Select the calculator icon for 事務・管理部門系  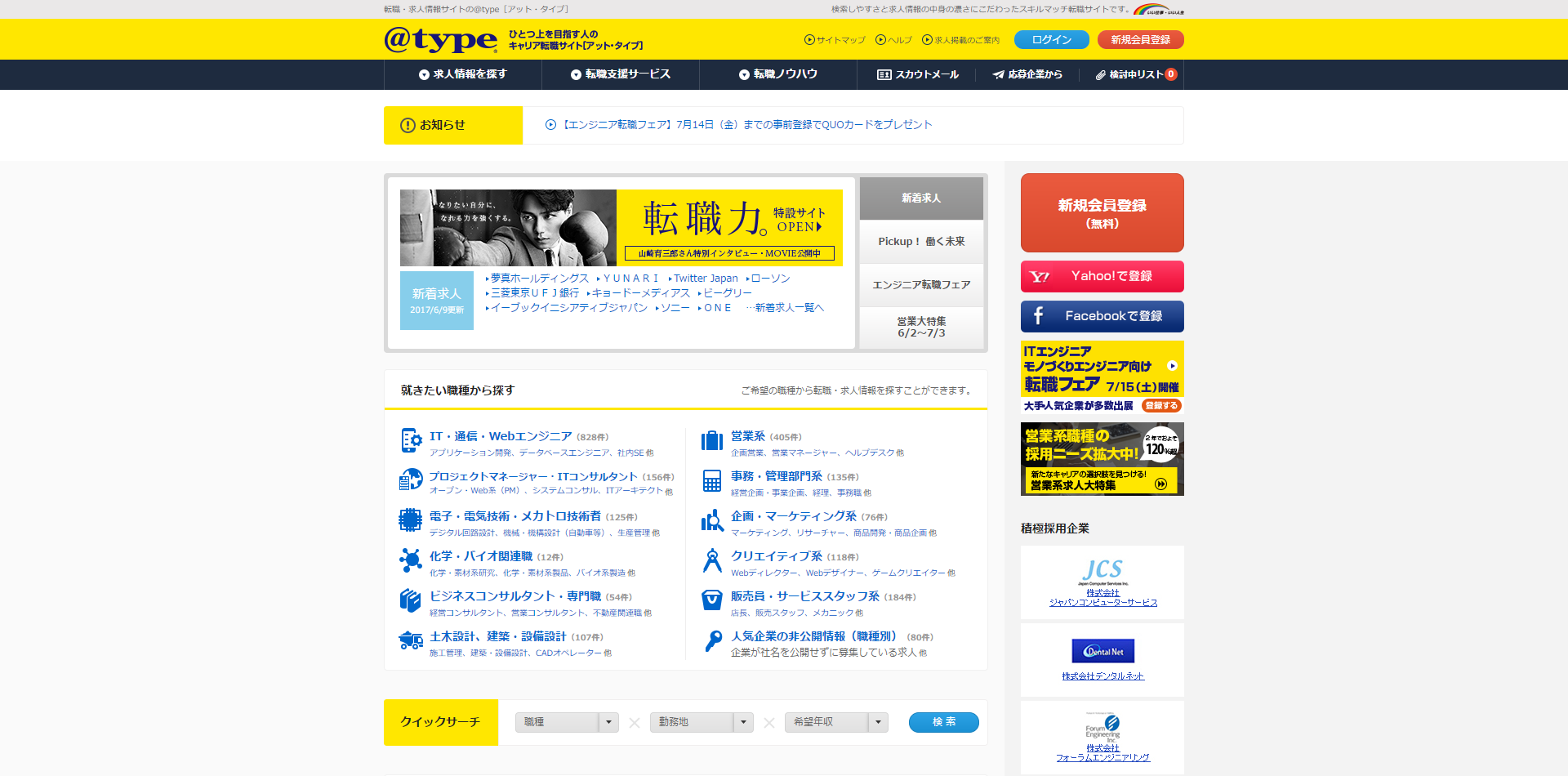click(710, 481)
